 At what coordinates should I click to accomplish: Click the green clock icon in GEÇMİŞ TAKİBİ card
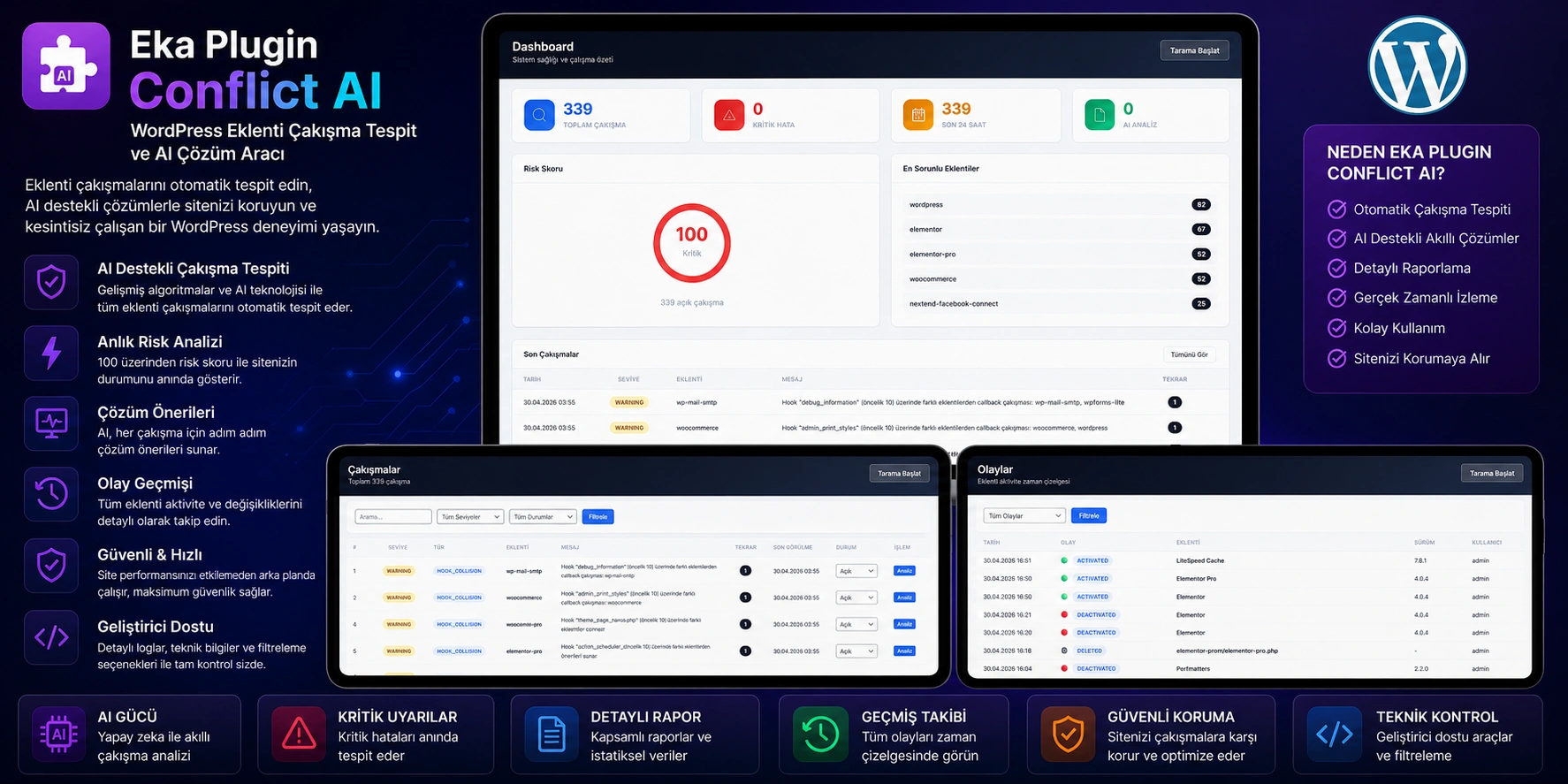(x=820, y=734)
